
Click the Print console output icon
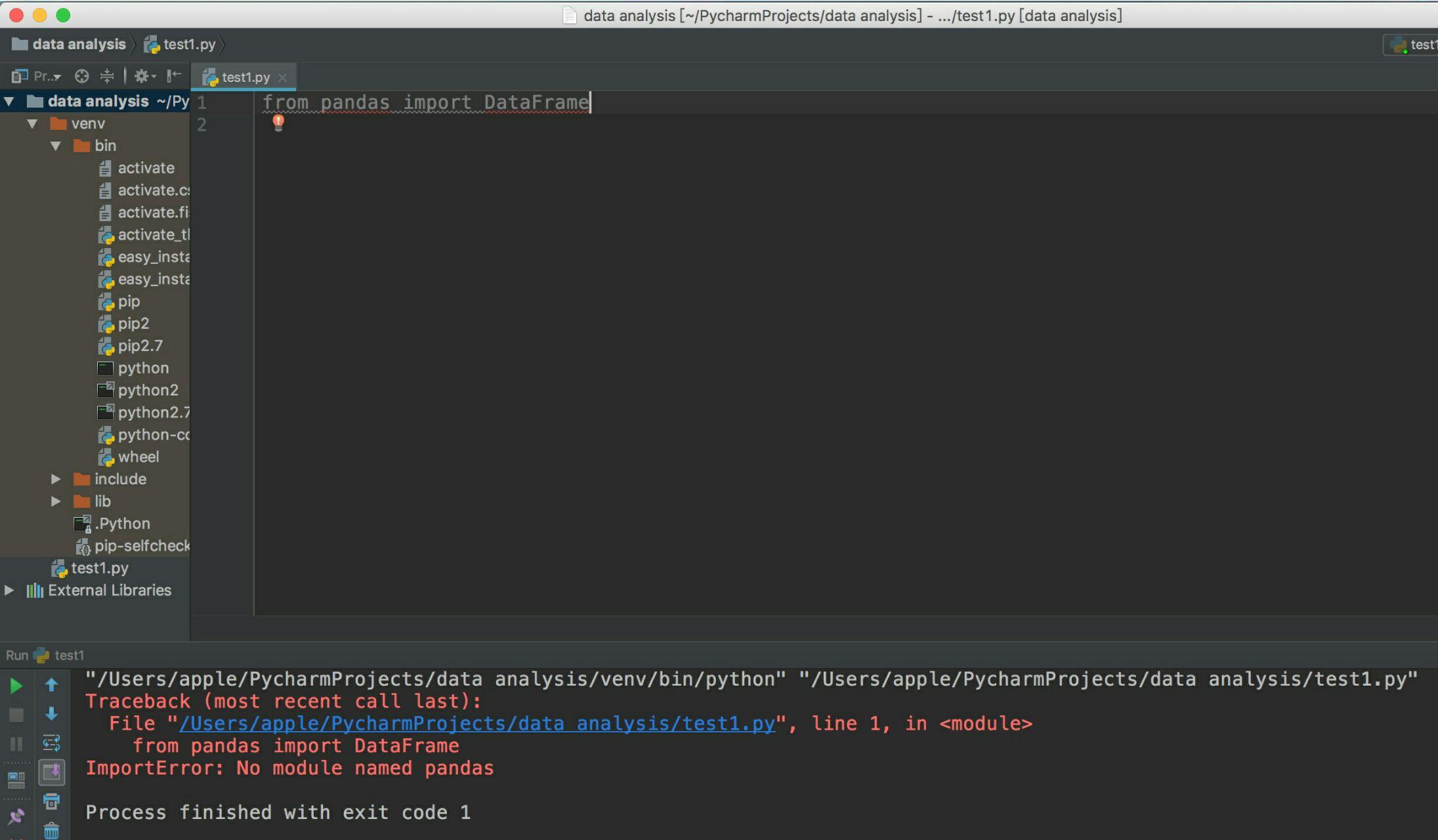coord(51,801)
